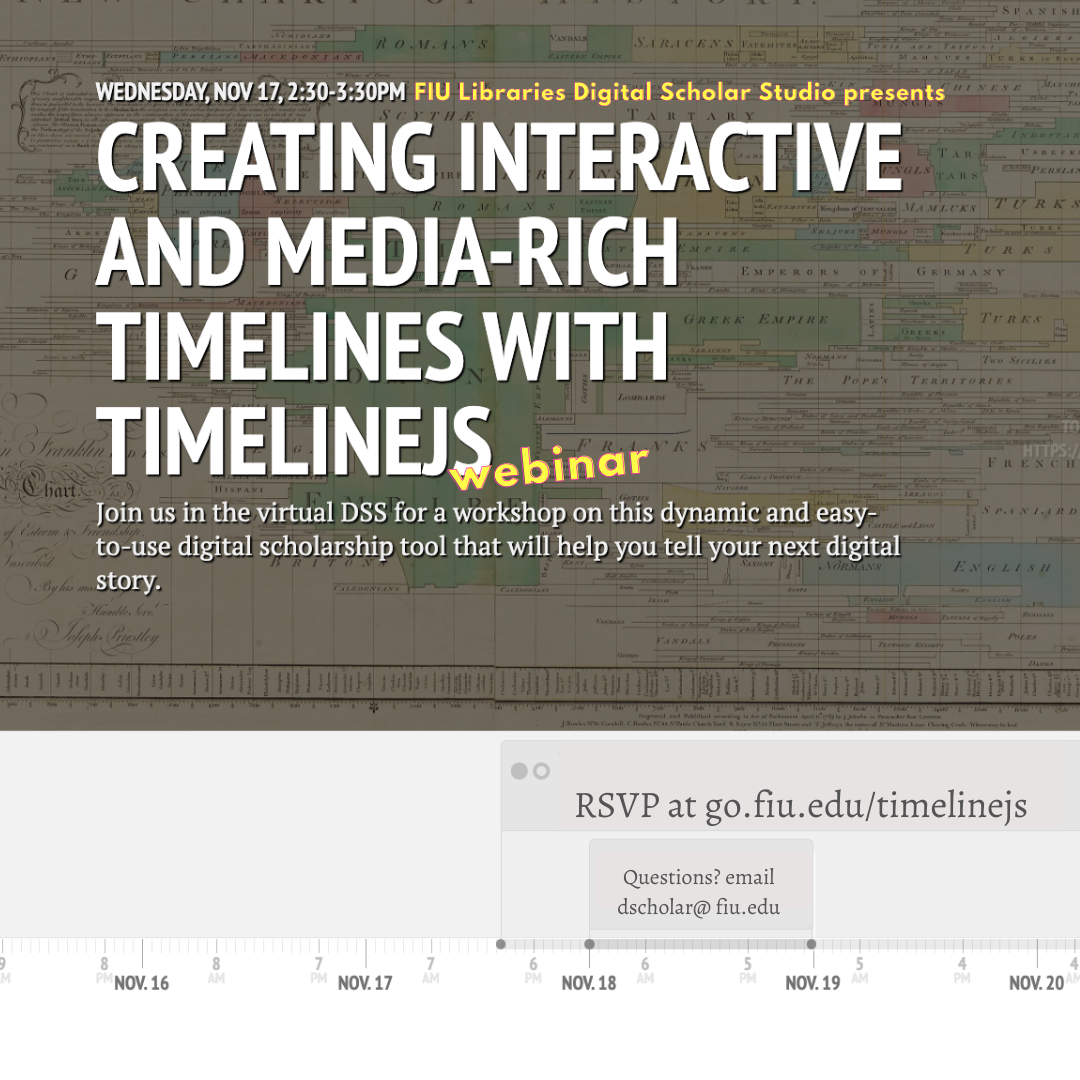Open the go.fiu.edu/timelinejs RSVP link
This screenshot has height=1080, width=1080.
coord(800,804)
